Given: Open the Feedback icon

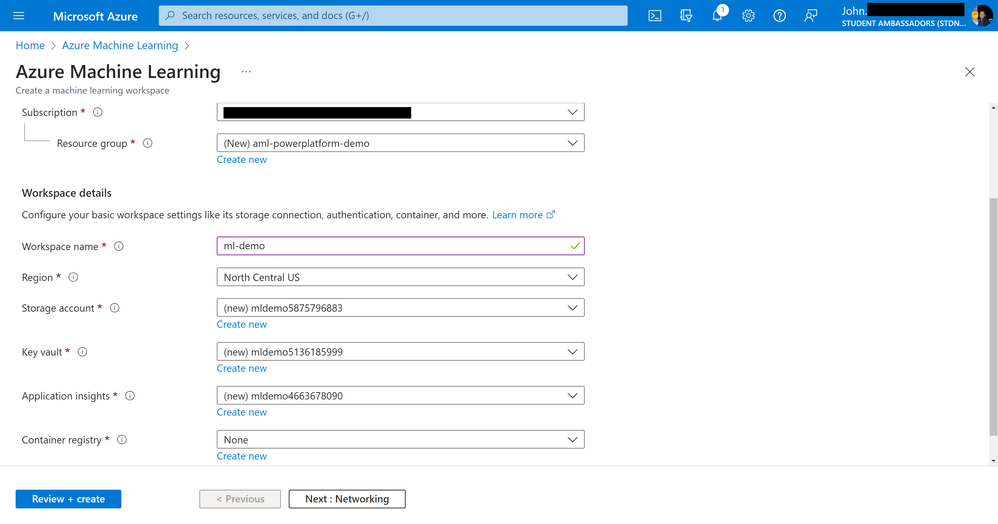Looking at the screenshot, I should coord(811,16).
